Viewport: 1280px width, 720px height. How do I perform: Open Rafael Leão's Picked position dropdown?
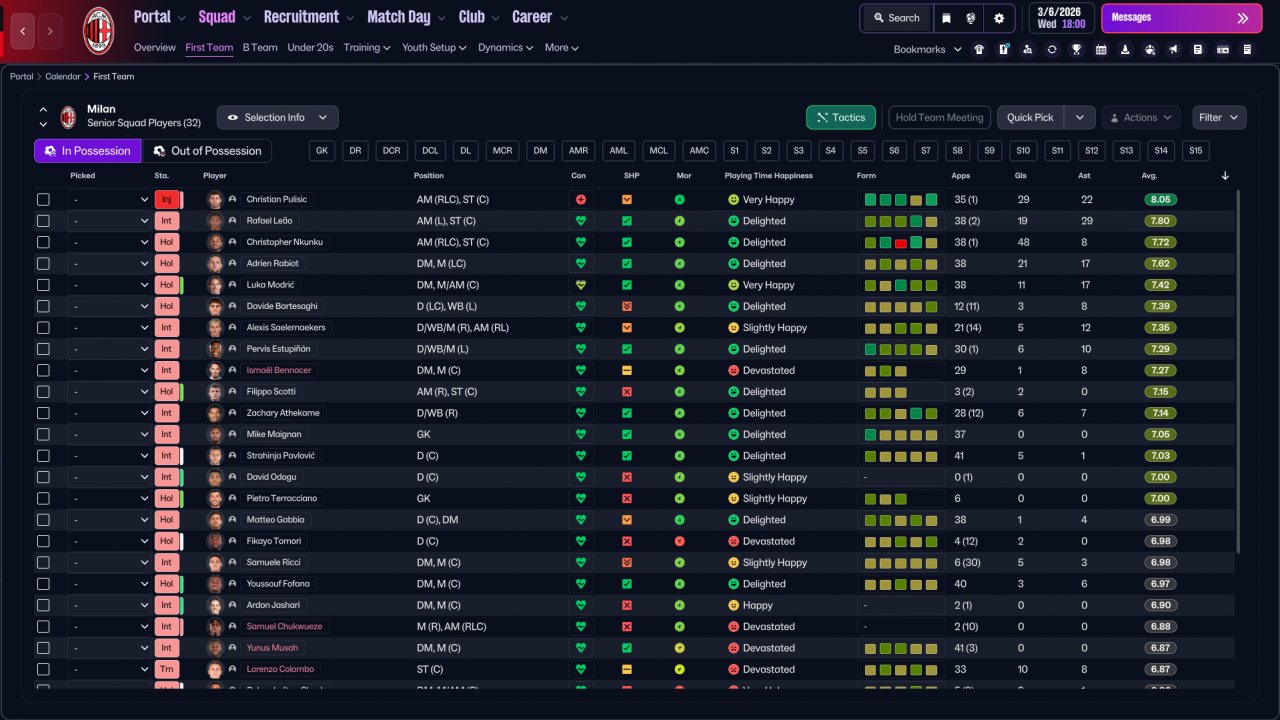click(110, 221)
